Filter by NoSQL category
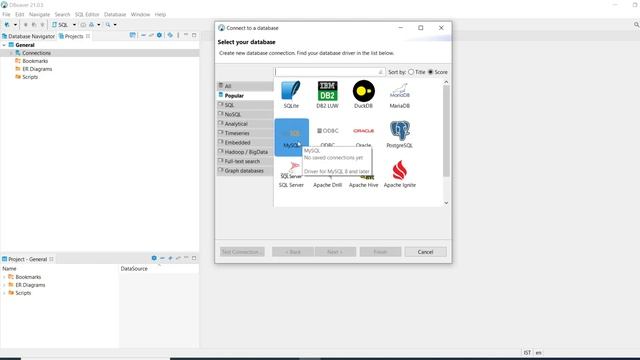This screenshot has height=360, width=640. 245,114
